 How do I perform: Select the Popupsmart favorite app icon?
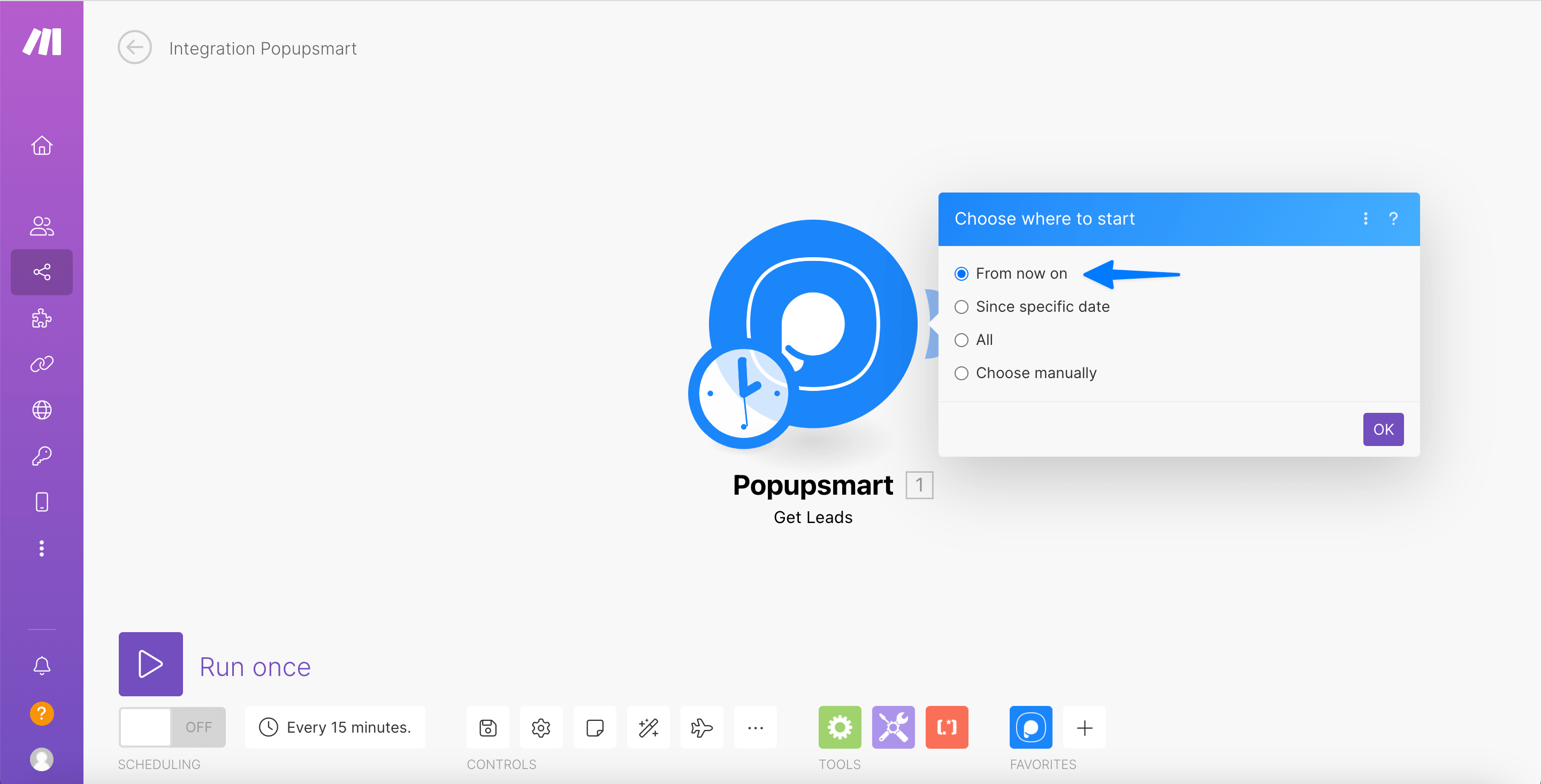[x=1030, y=727]
